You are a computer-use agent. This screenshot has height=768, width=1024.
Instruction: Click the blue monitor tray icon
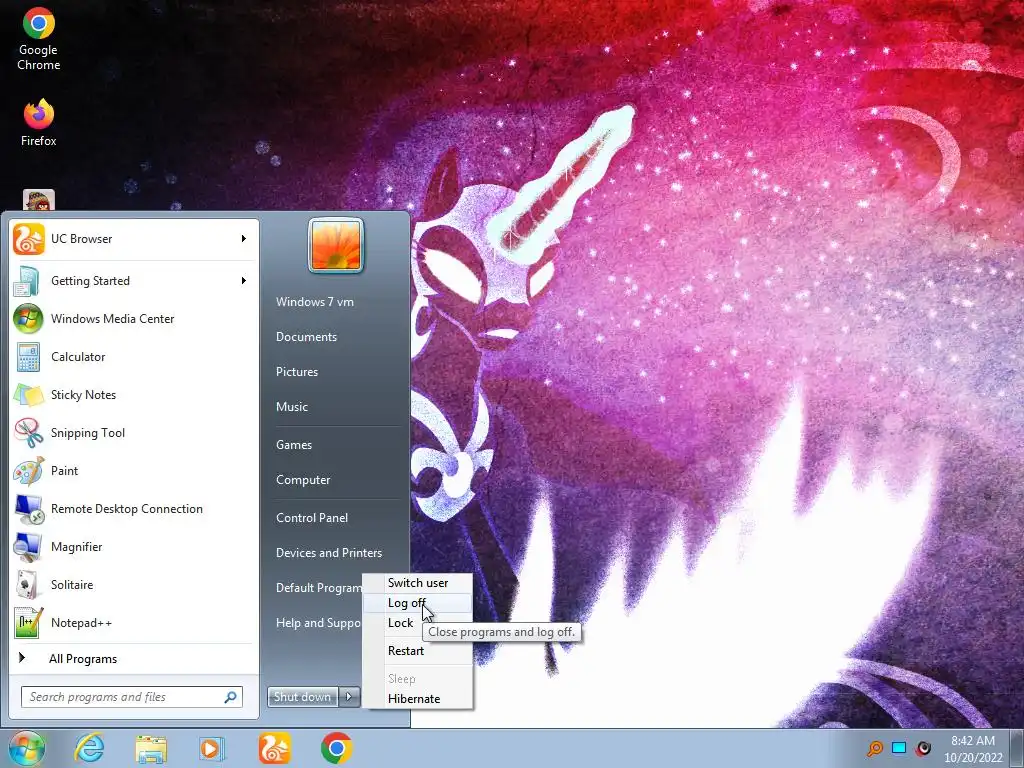[899, 748]
